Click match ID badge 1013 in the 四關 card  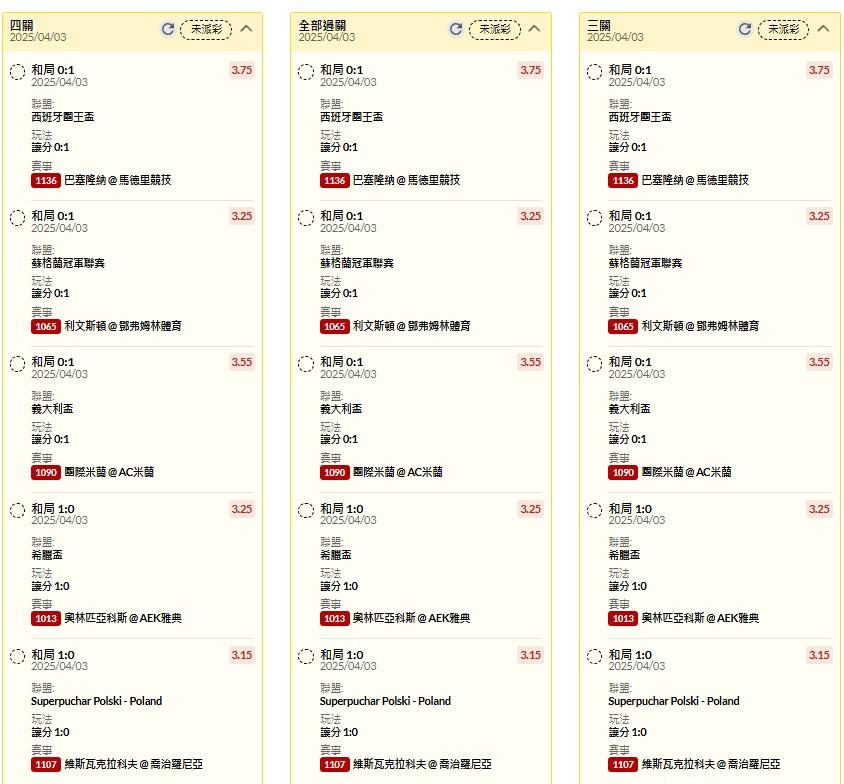[x=46, y=618]
